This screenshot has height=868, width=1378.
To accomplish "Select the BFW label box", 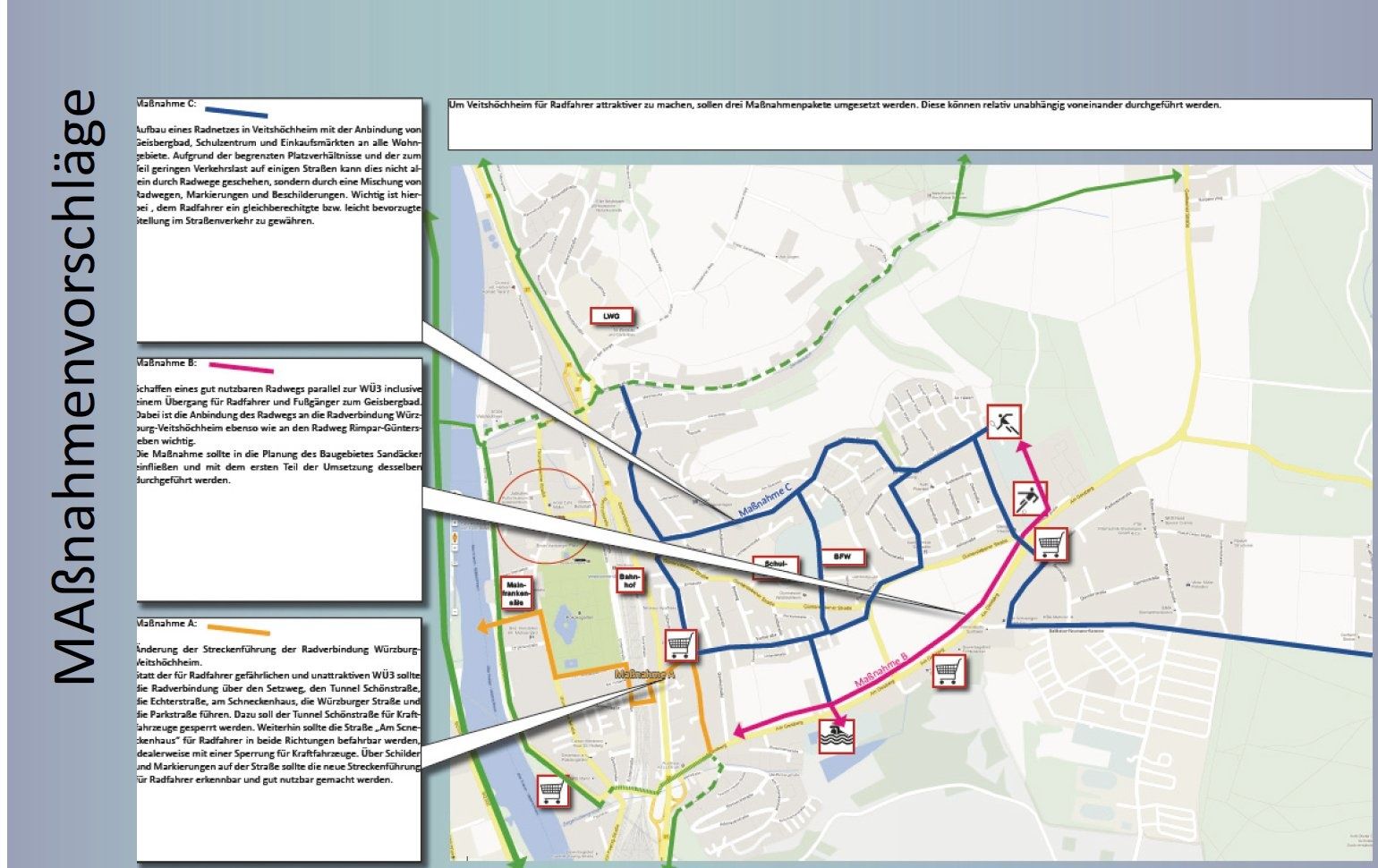I will [842, 557].
